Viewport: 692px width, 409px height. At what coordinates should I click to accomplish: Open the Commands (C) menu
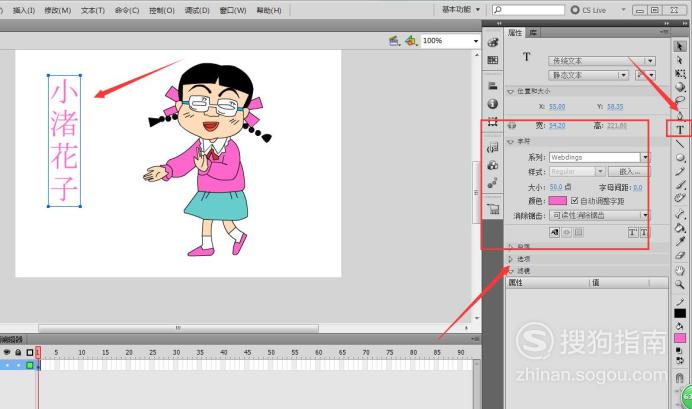click(x=127, y=10)
